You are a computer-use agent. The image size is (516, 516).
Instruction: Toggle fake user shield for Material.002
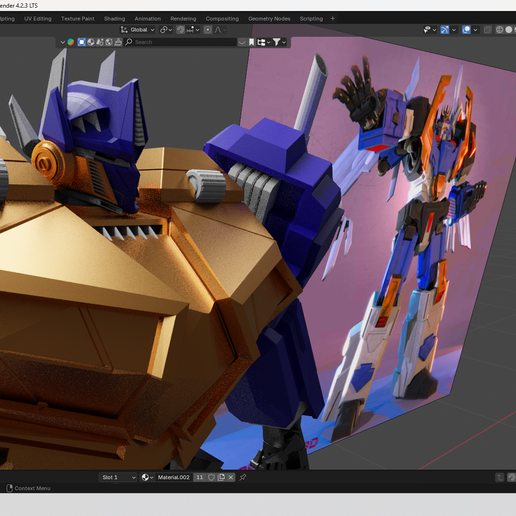click(x=211, y=477)
